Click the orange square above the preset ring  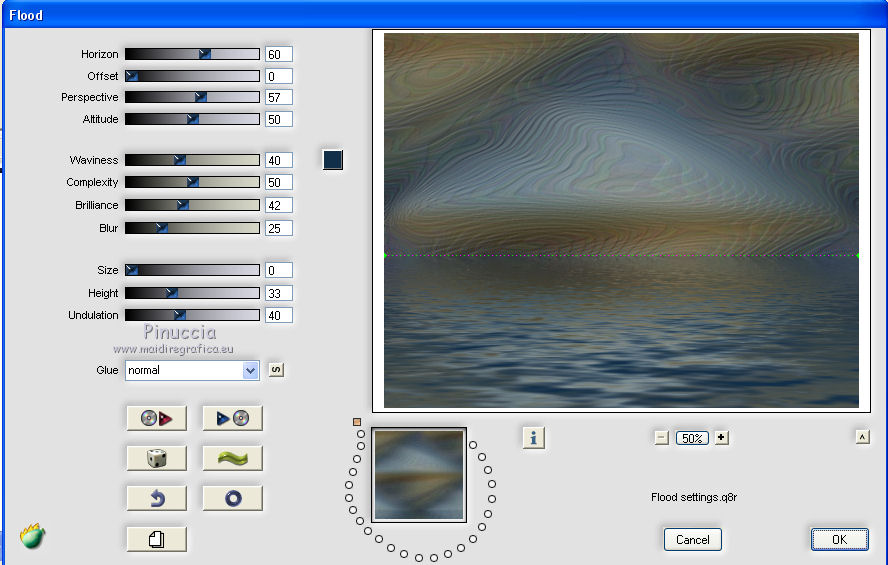(357, 422)
